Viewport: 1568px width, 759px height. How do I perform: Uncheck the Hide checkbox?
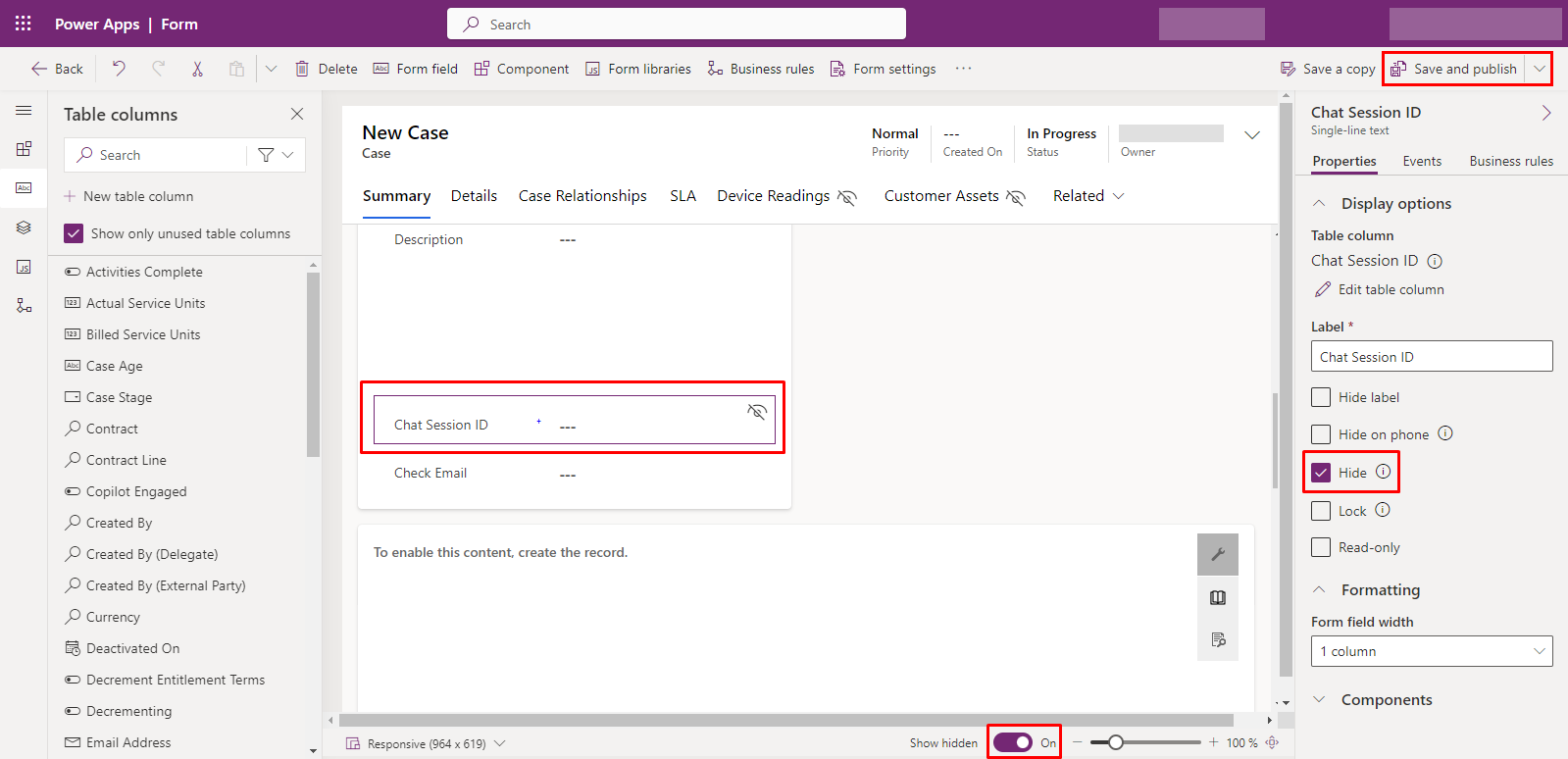click(1321, 473)
